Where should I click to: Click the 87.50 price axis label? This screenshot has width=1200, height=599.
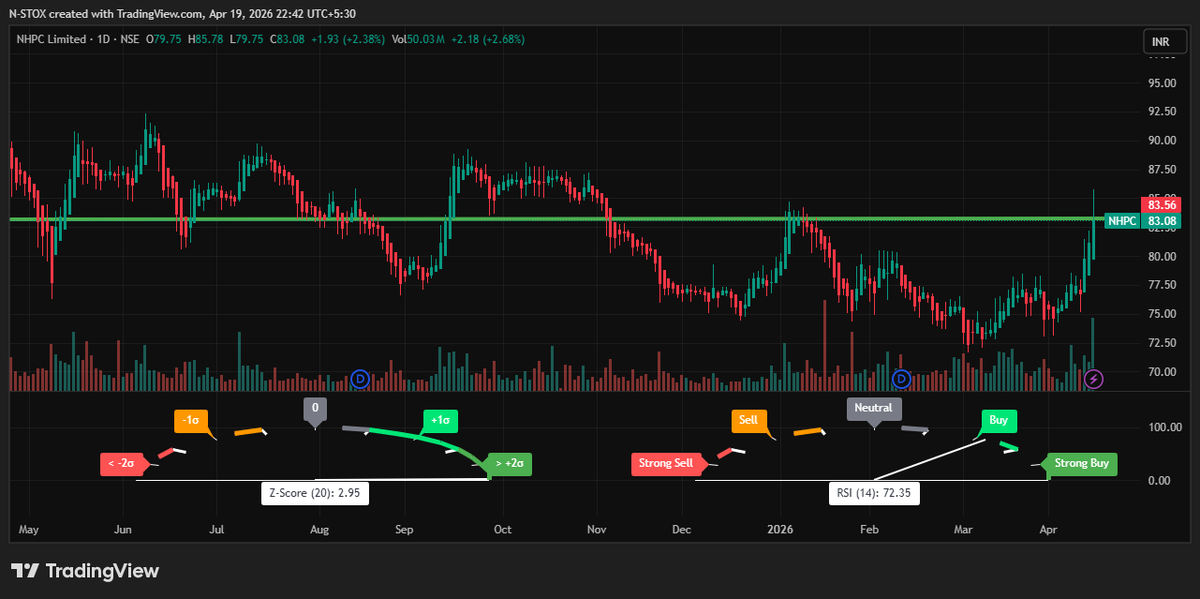1160,169
